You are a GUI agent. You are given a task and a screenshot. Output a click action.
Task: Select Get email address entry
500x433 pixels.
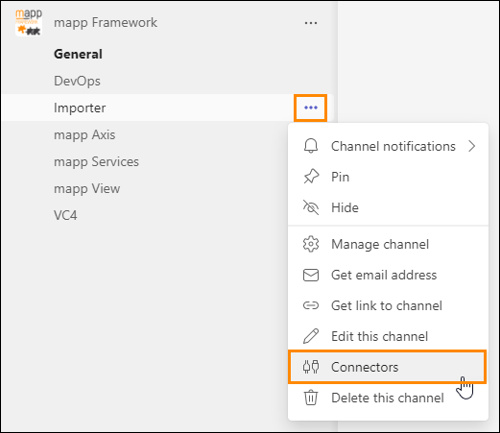point(388,275)
